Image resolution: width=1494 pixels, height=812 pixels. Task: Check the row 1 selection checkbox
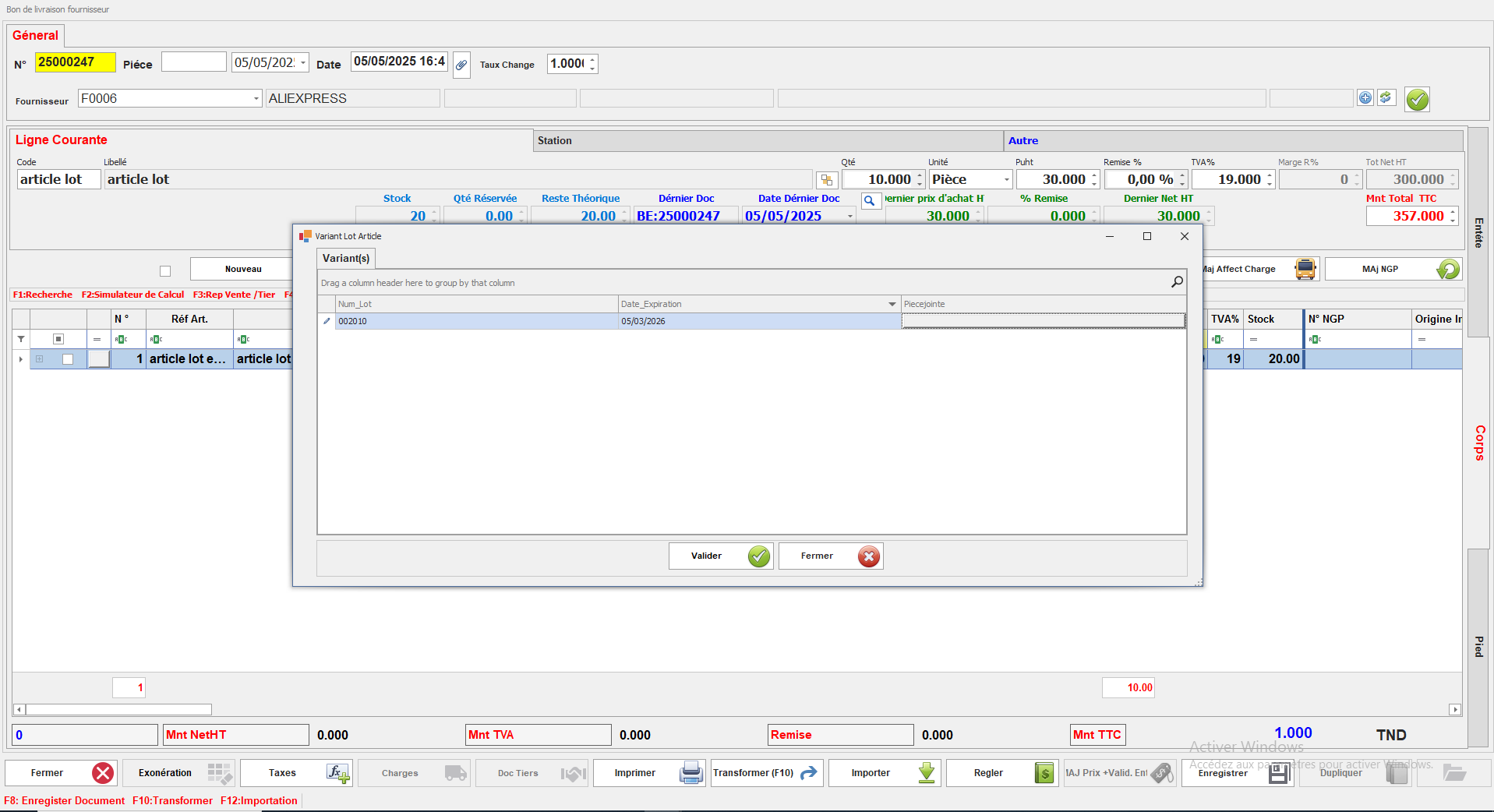[x=68, y=359]
